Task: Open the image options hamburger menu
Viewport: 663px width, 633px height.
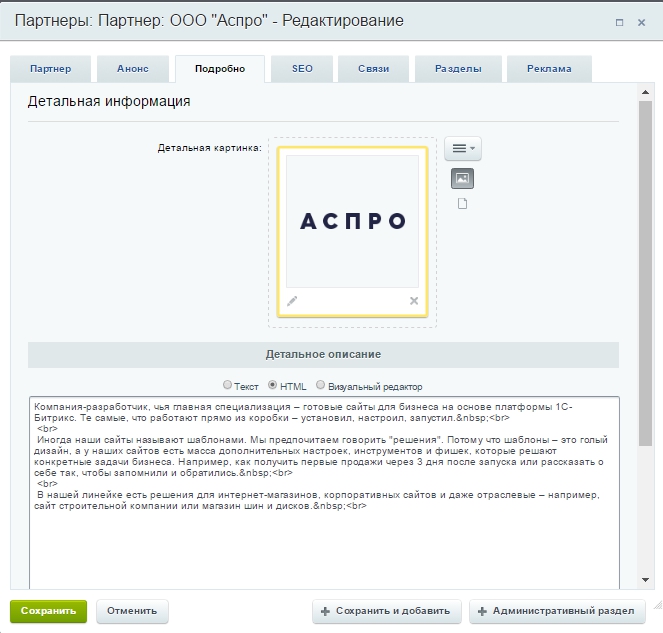Action: point(463,148)
